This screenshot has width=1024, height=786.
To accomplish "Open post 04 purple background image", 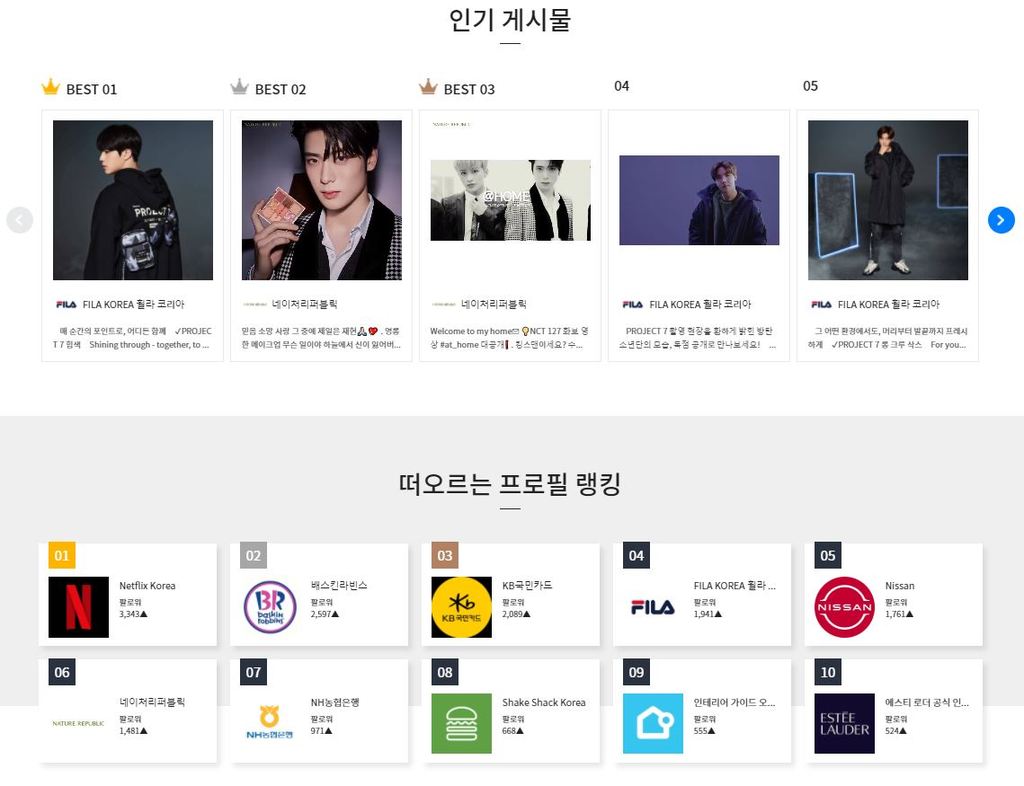I will [x=699, y=200].
